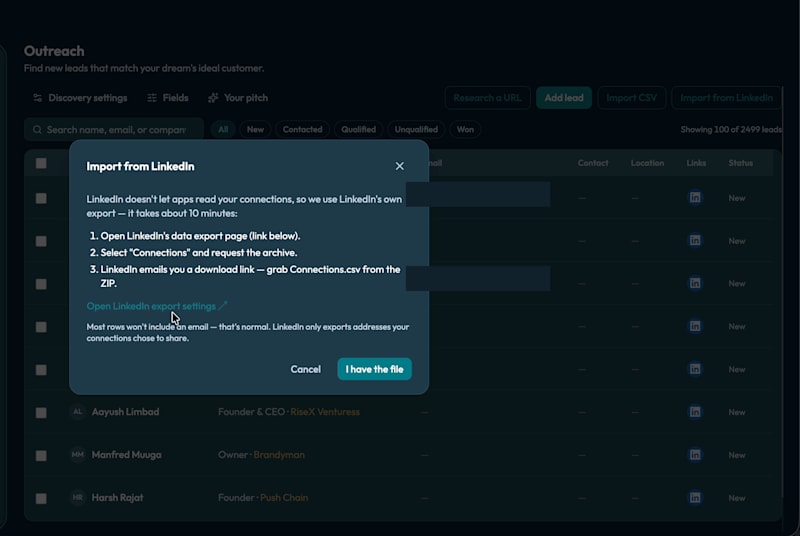Click the Add lead button
Image resolution: width=800 pixels, height=536 pixels.
click(x=564, y=98)
